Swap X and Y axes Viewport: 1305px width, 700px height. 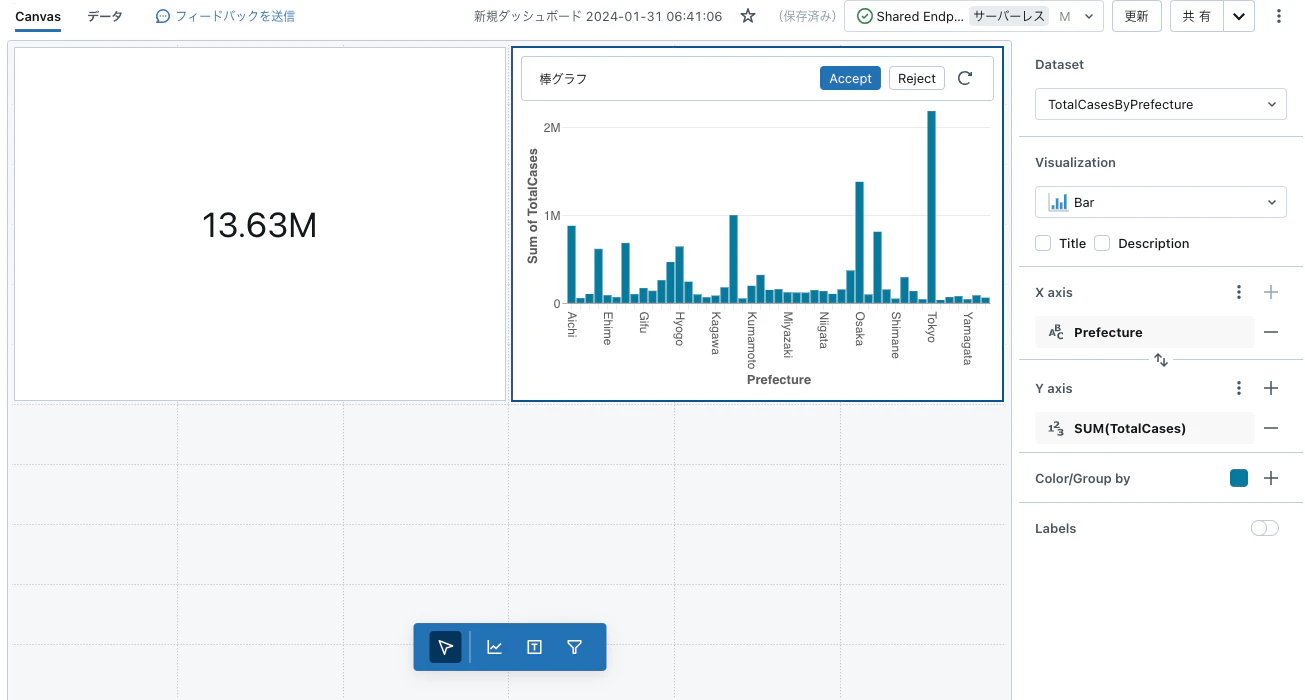(x=1161, y=360)
